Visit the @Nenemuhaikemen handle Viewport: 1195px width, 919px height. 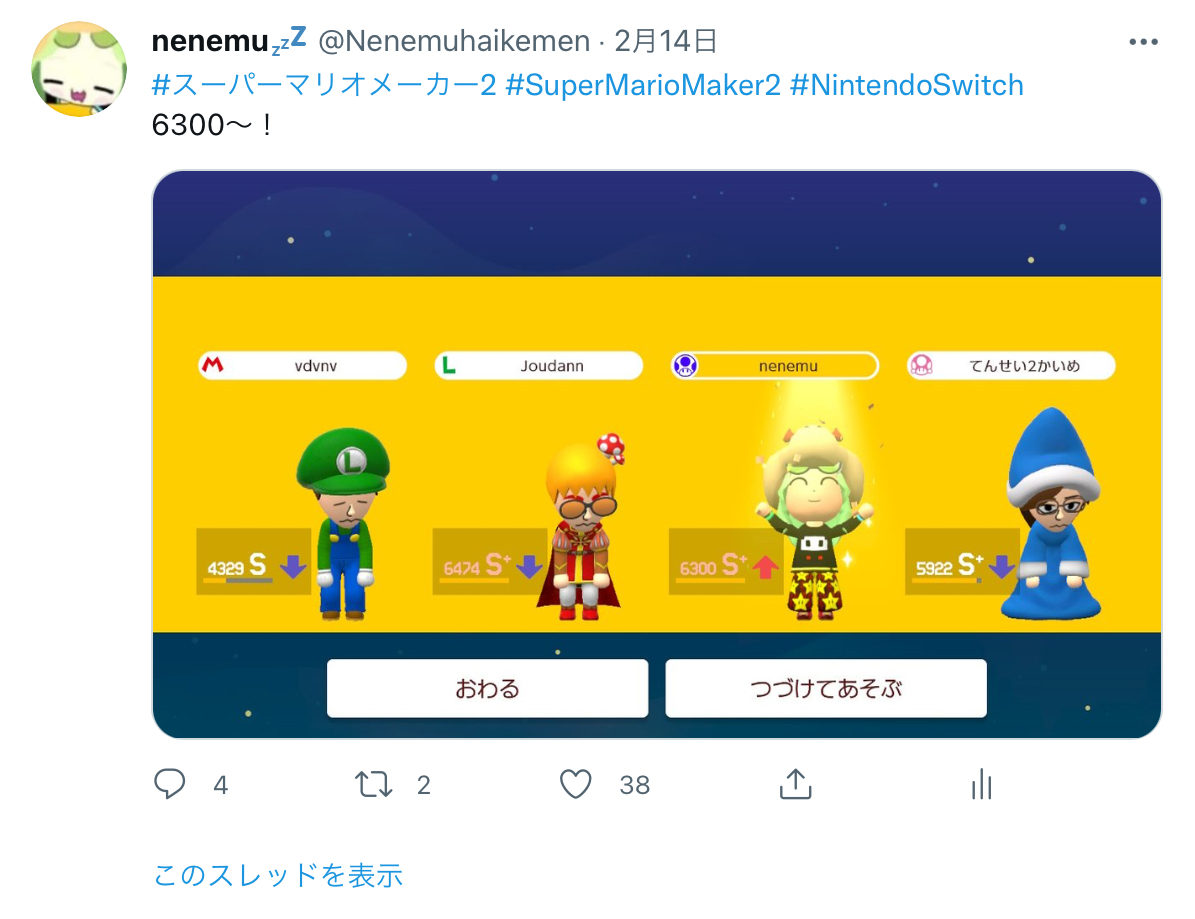pyautogui.click(x=453, y=41)
